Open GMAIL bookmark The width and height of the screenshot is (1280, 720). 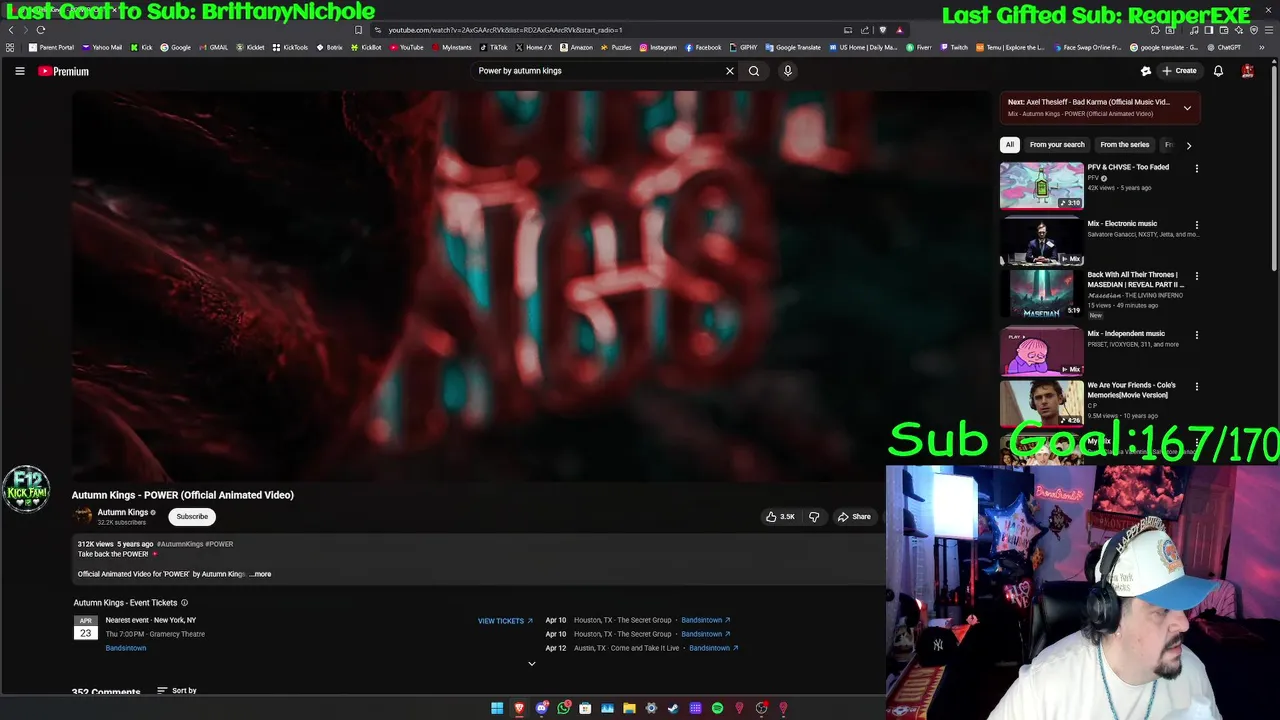pos(214,47)
